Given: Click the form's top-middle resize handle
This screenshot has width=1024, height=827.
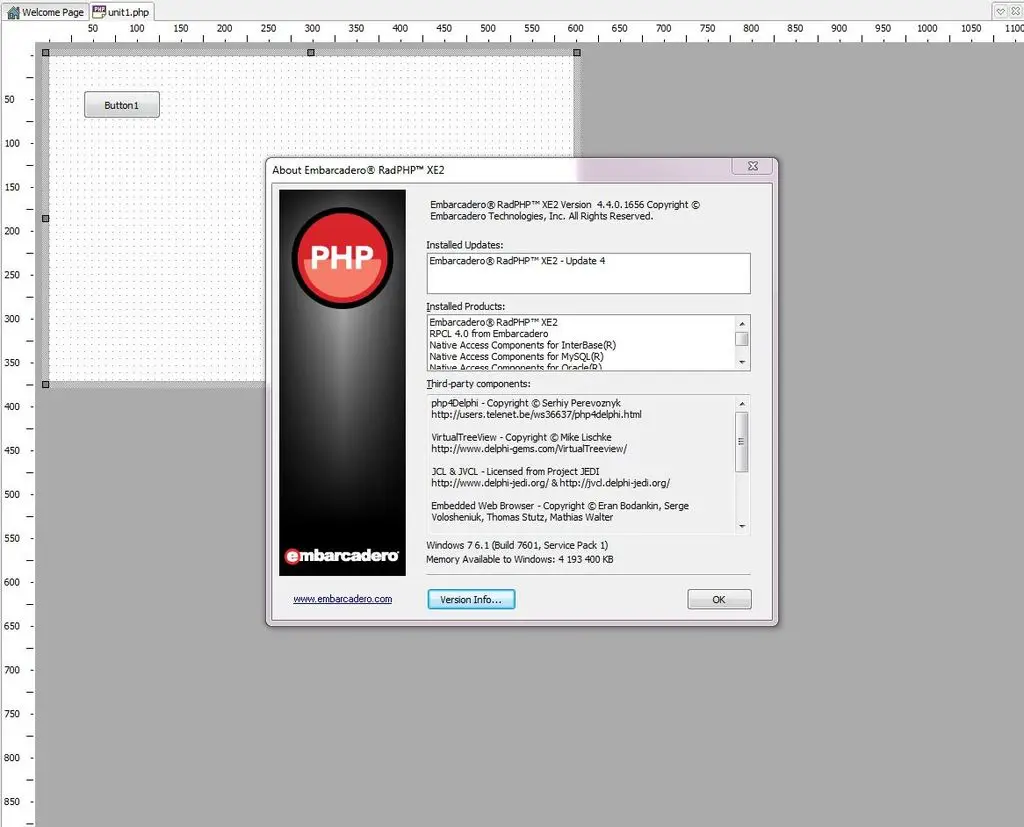Looking at the screenshot, I should (311, 52).
